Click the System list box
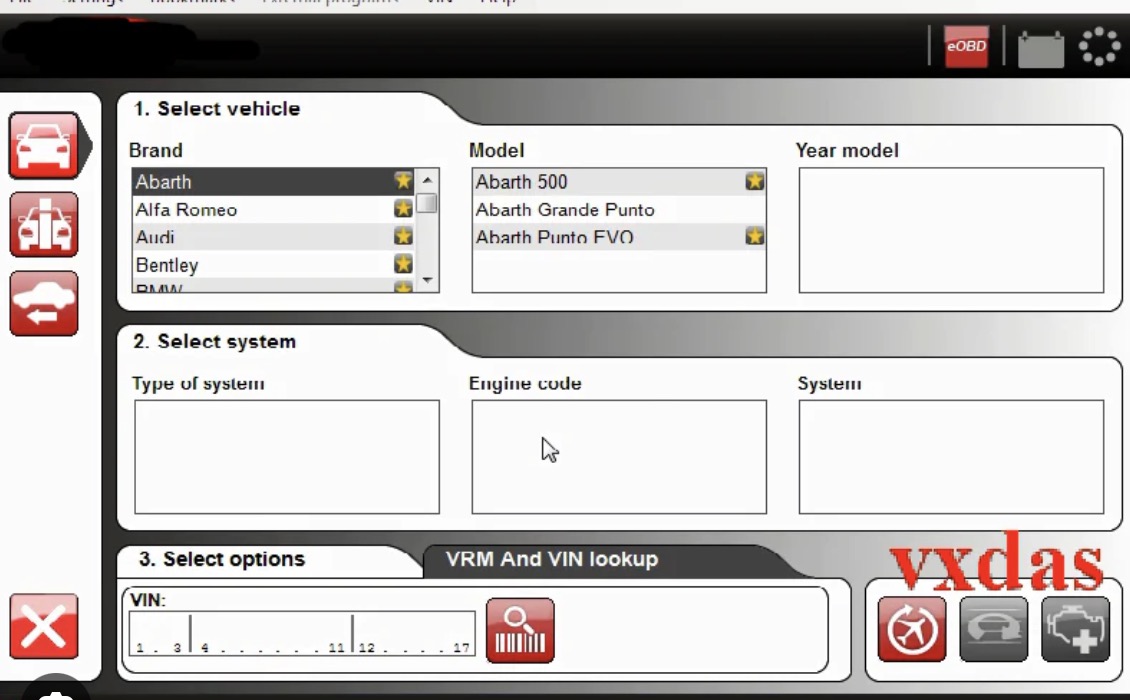 (x=951, y=457)
